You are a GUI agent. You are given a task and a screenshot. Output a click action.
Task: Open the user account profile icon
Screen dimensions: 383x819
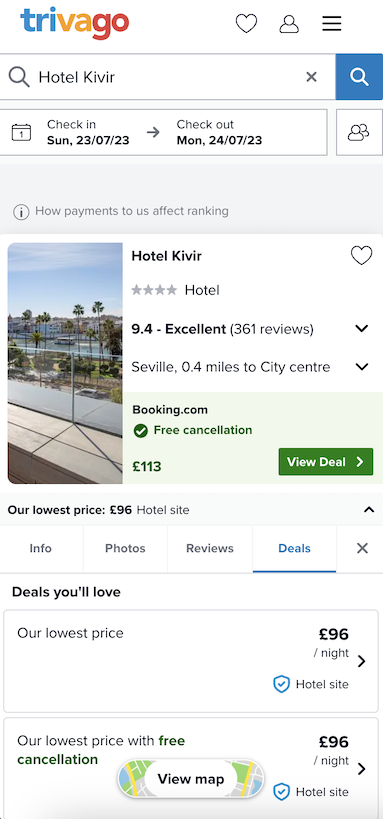click(x=289, y=24)
